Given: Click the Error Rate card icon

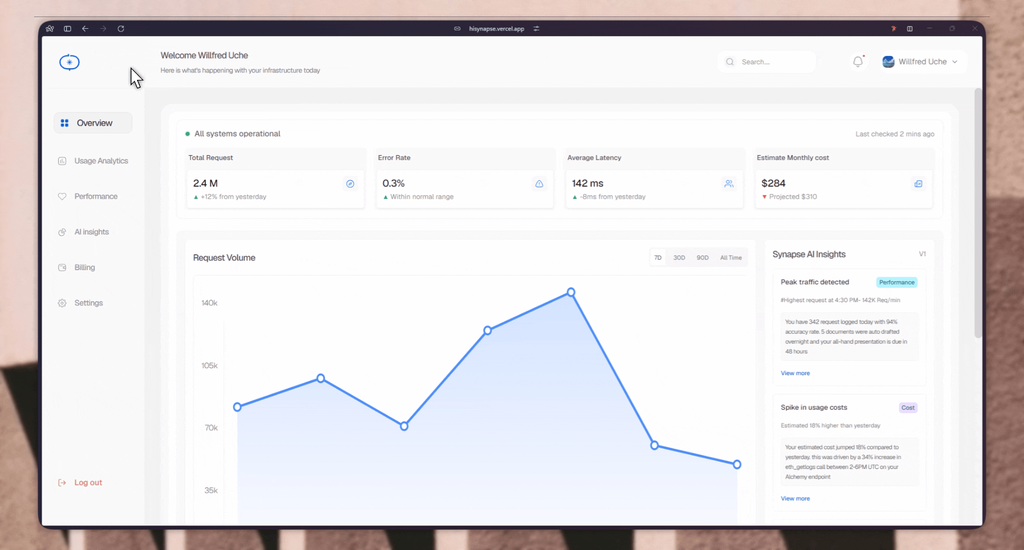Looking at the screenshot, I should click(x=539, y=184).
